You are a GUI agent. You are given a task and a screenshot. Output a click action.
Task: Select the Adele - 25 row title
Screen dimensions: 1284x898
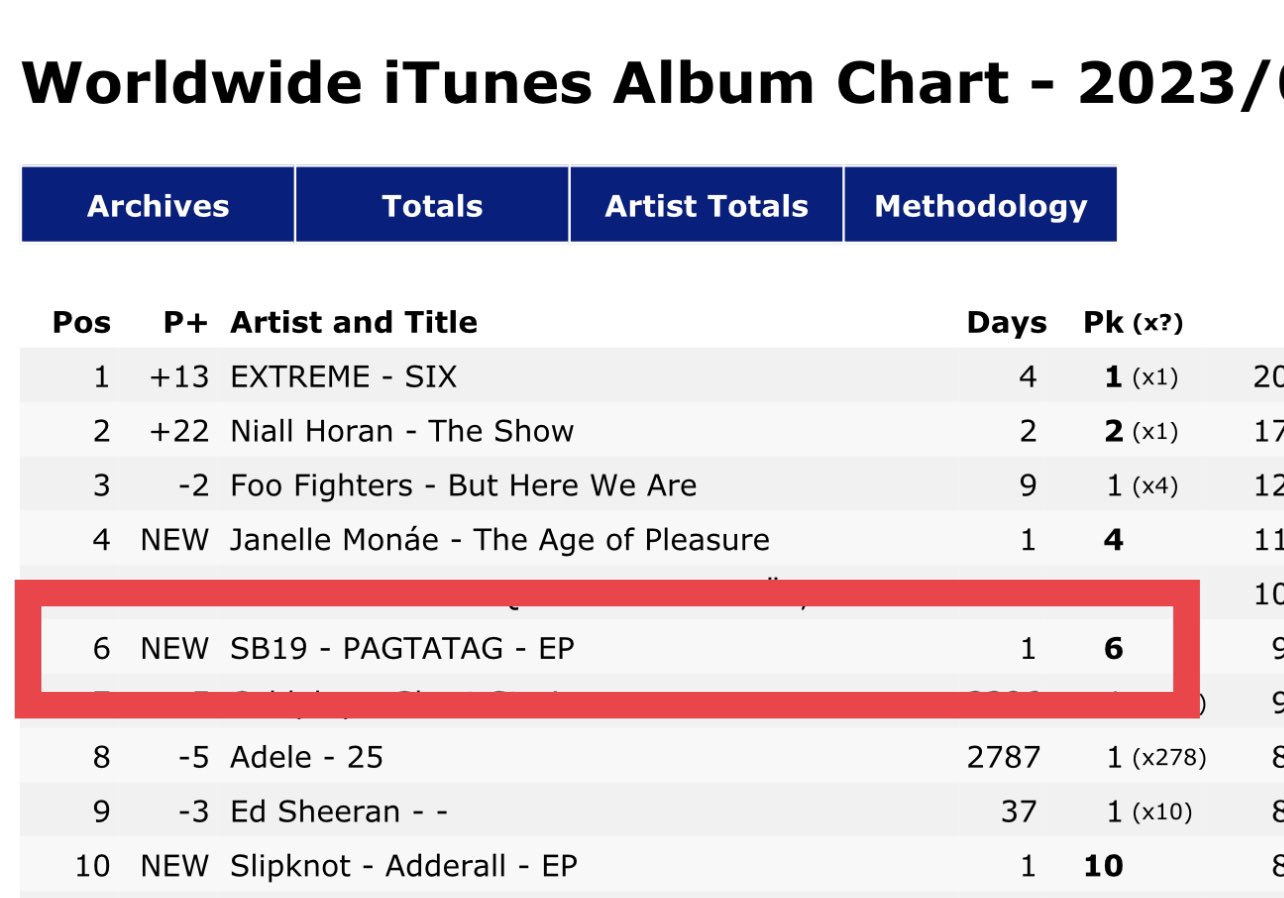307,757
